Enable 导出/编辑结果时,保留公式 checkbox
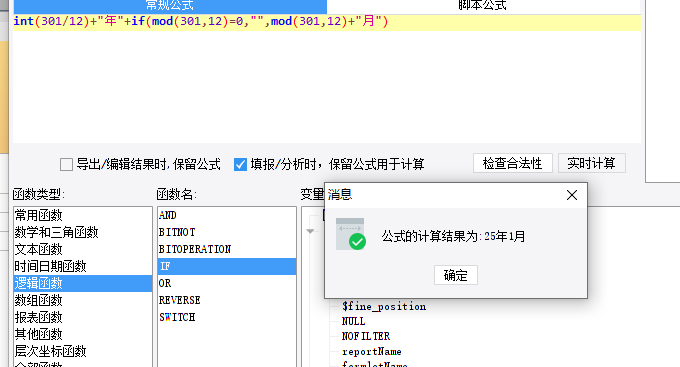 click(x=66, y=164)
